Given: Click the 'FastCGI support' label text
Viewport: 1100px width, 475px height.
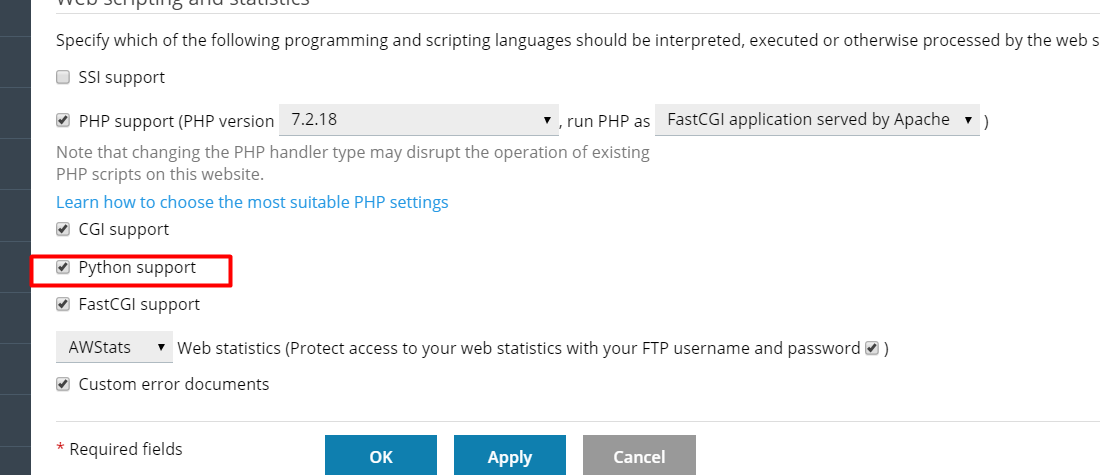Looking at the screenshot, I should coord(139,305).
